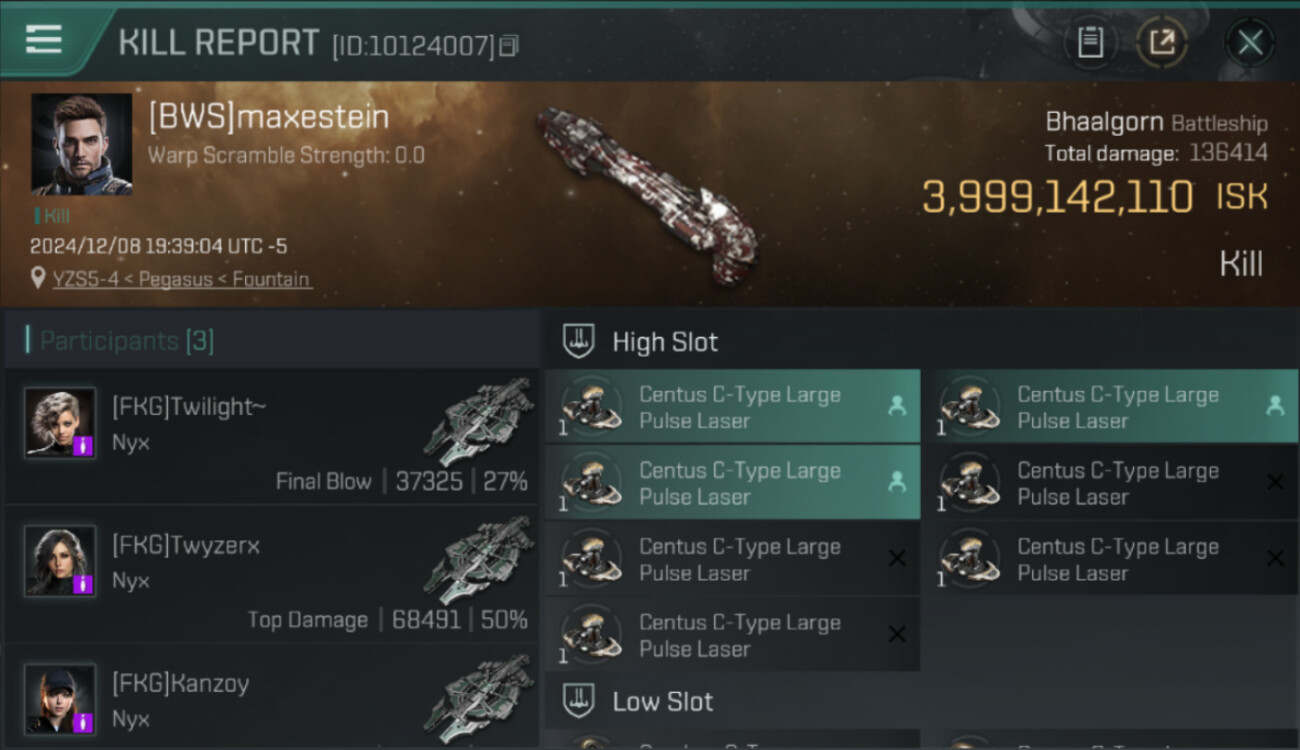The width and height of the screenshot is (1300, 750).
Task: Click the share kill report icon
Action: [1162, 43]
